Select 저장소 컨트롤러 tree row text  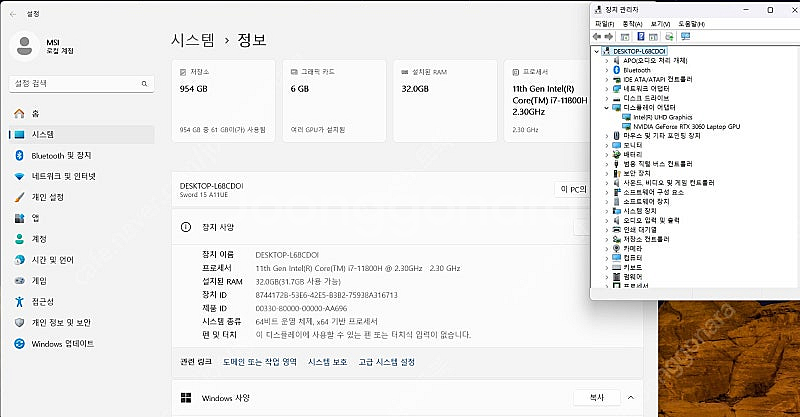point(646,239)
